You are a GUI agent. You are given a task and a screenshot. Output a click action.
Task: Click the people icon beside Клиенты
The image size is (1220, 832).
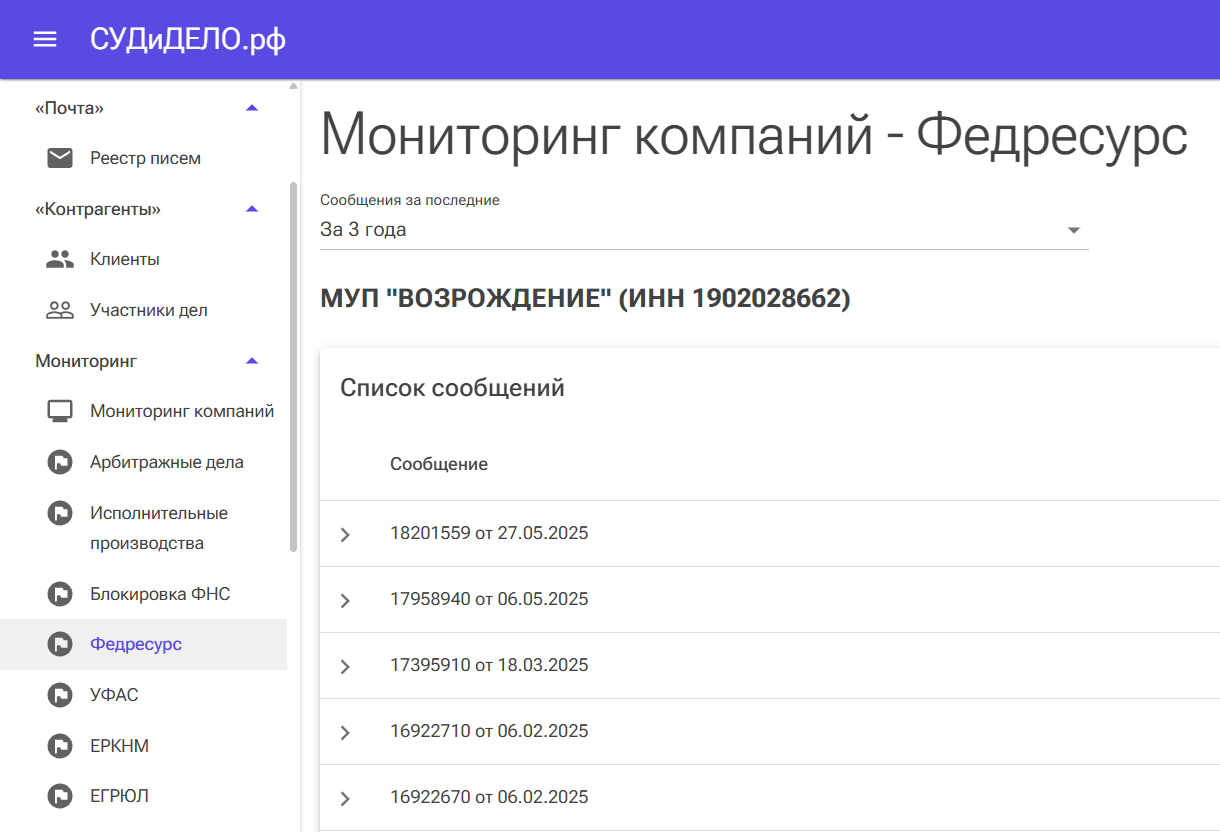[x=60, y=259]
